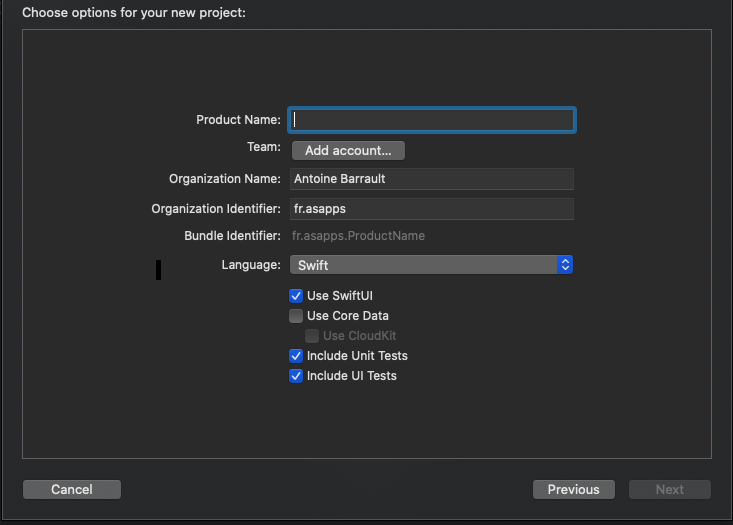This screenshot has width=733, height=525.
Task: Click the blue chevron arrows on Language selector
Action: coord(565,265)
